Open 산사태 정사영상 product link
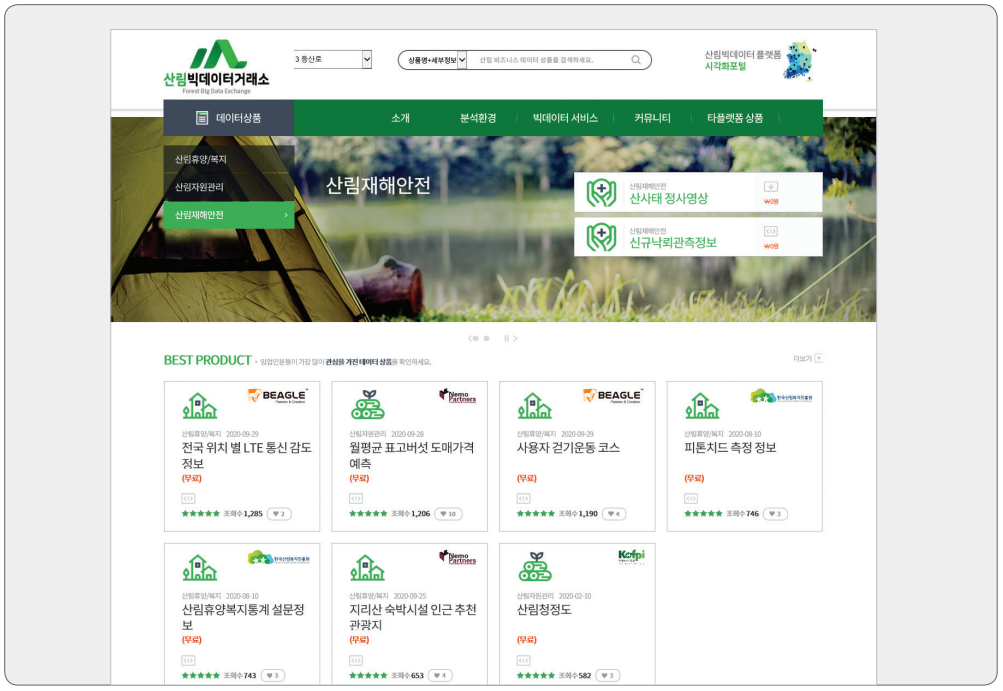This screenshot has height=691, width=1003. [x=668, y=198]
